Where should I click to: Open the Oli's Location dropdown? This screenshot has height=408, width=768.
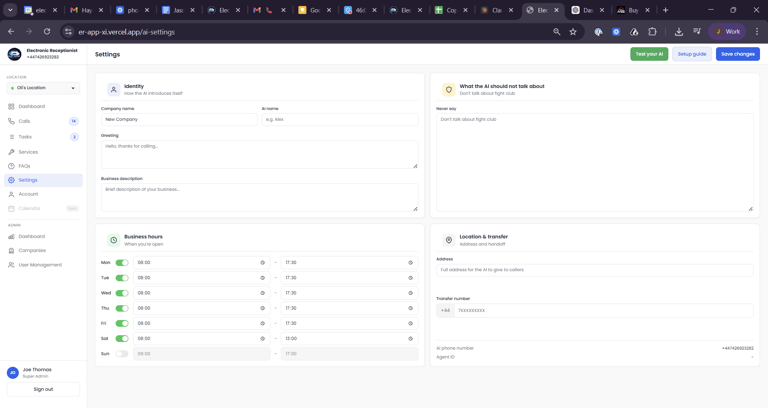[43, 88]
